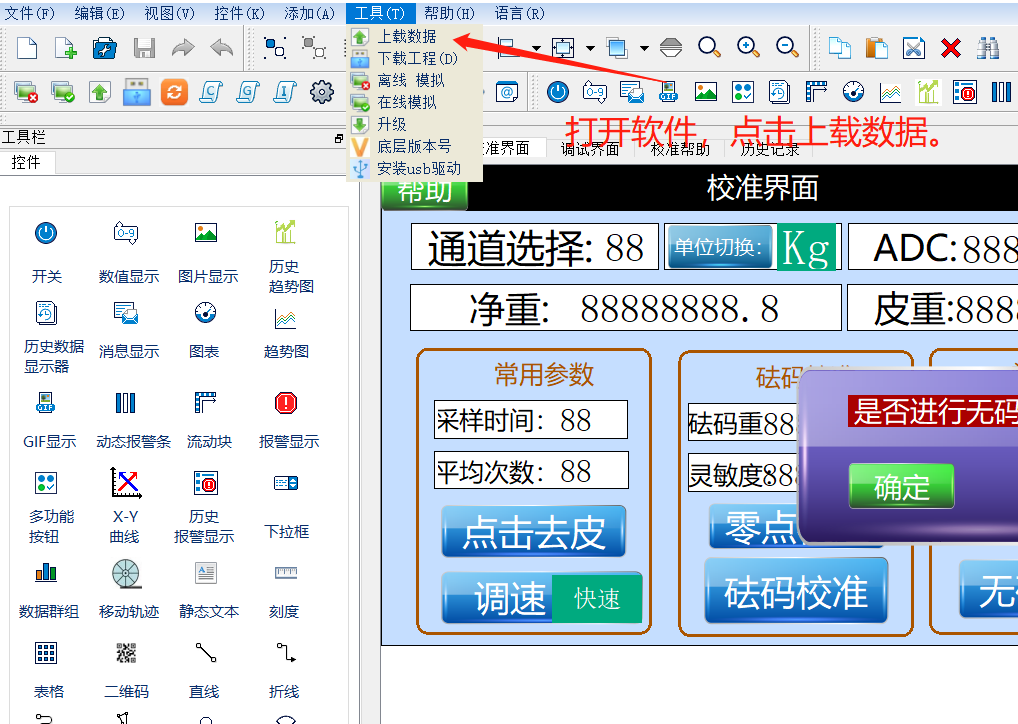
Task: Select the 表格 table control in palette
Action: click(x=47, y=671)
